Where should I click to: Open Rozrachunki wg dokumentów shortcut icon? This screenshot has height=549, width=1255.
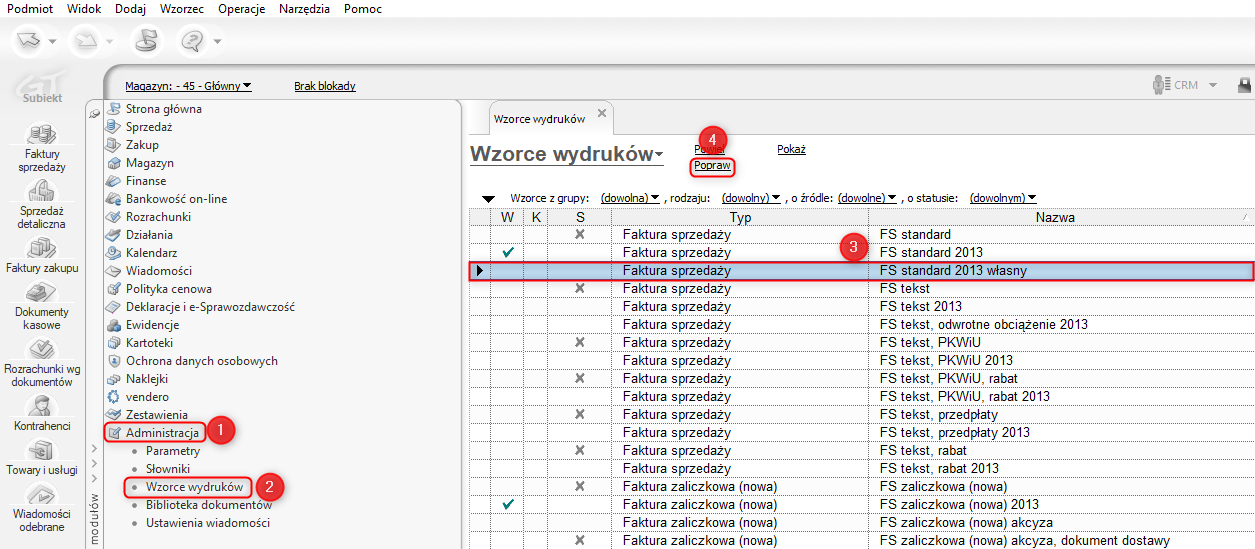(x=42, y=349)
